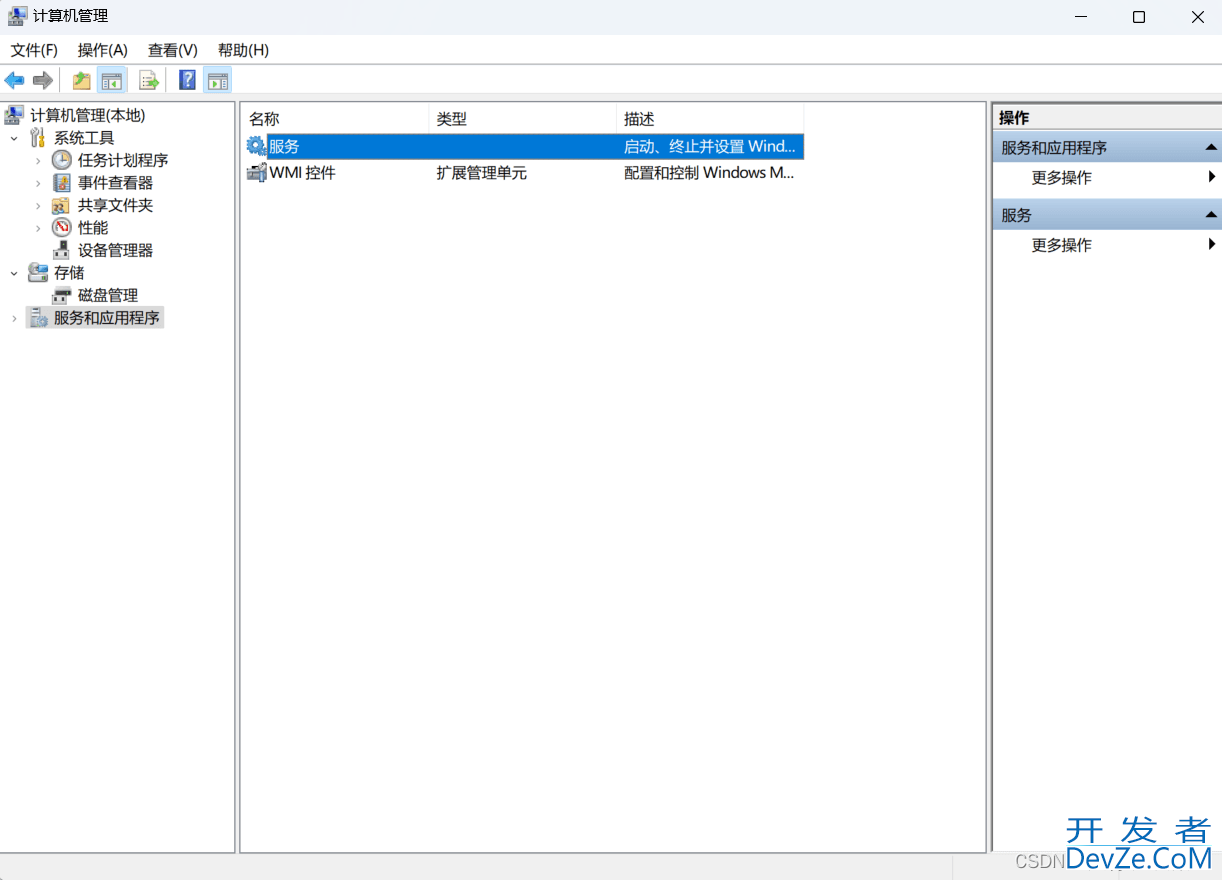1222x880 pixels.
Task: Click the 操作 pane header
Action: (1107, 118)
